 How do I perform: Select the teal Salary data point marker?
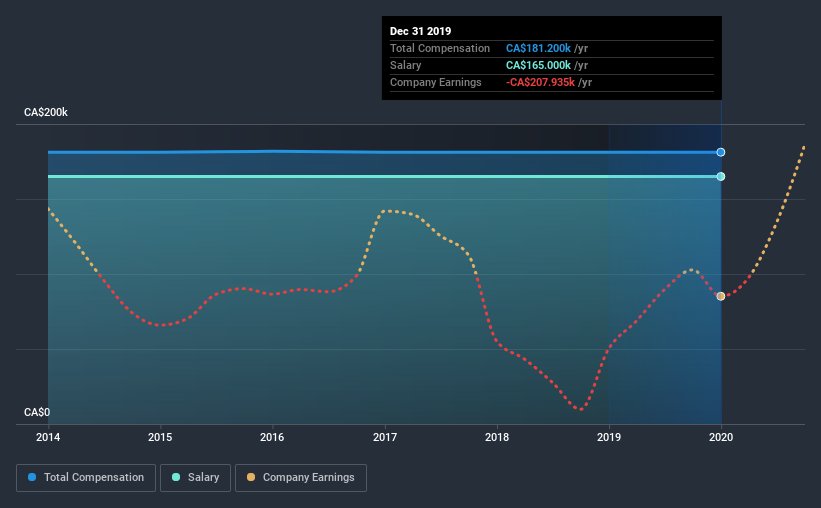point(721,176)
